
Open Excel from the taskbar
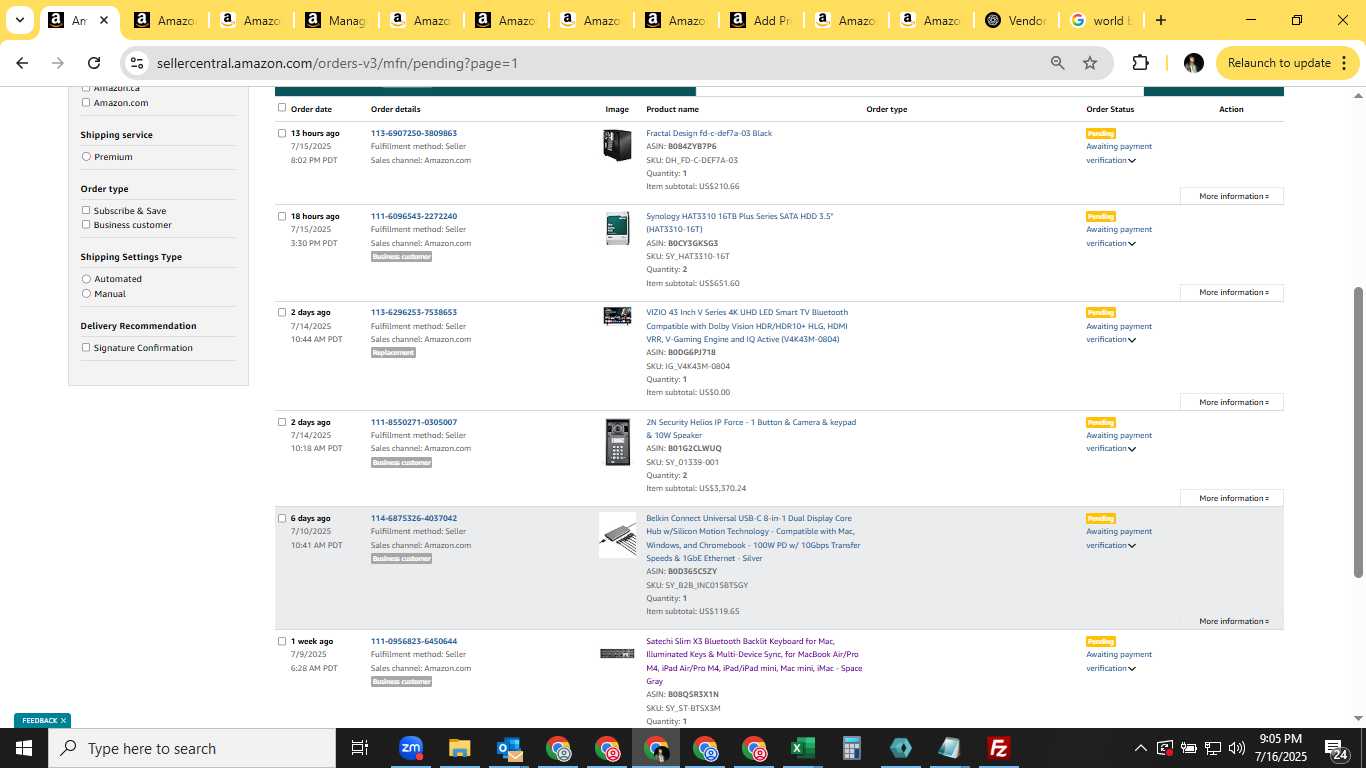pos(802,748)
